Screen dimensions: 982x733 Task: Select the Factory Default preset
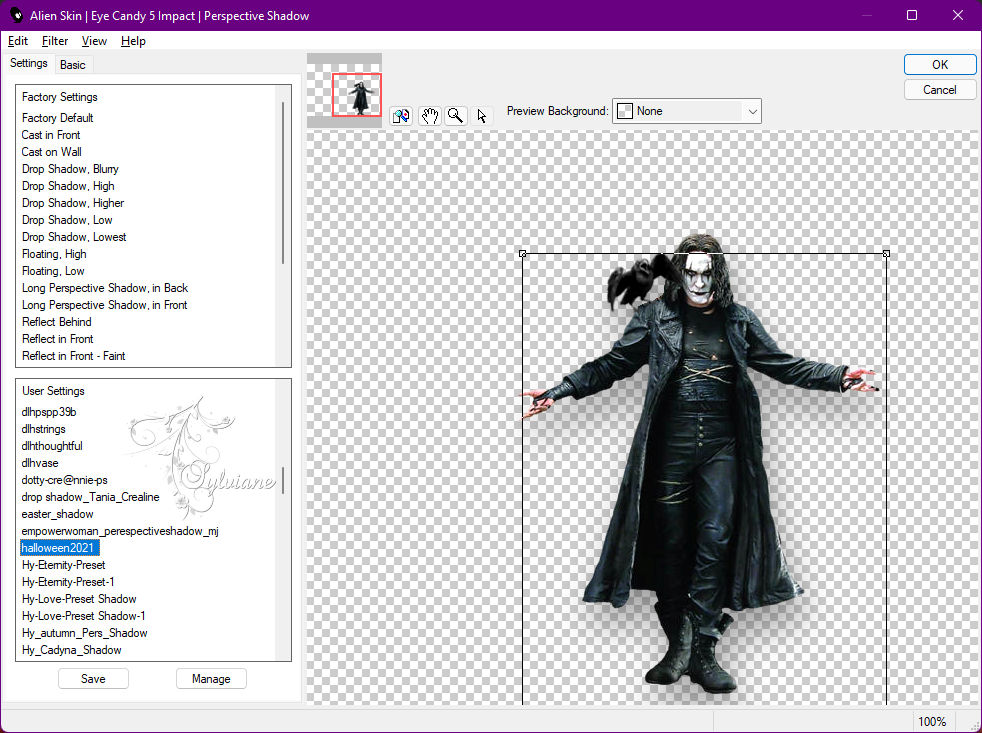point(58,118)
